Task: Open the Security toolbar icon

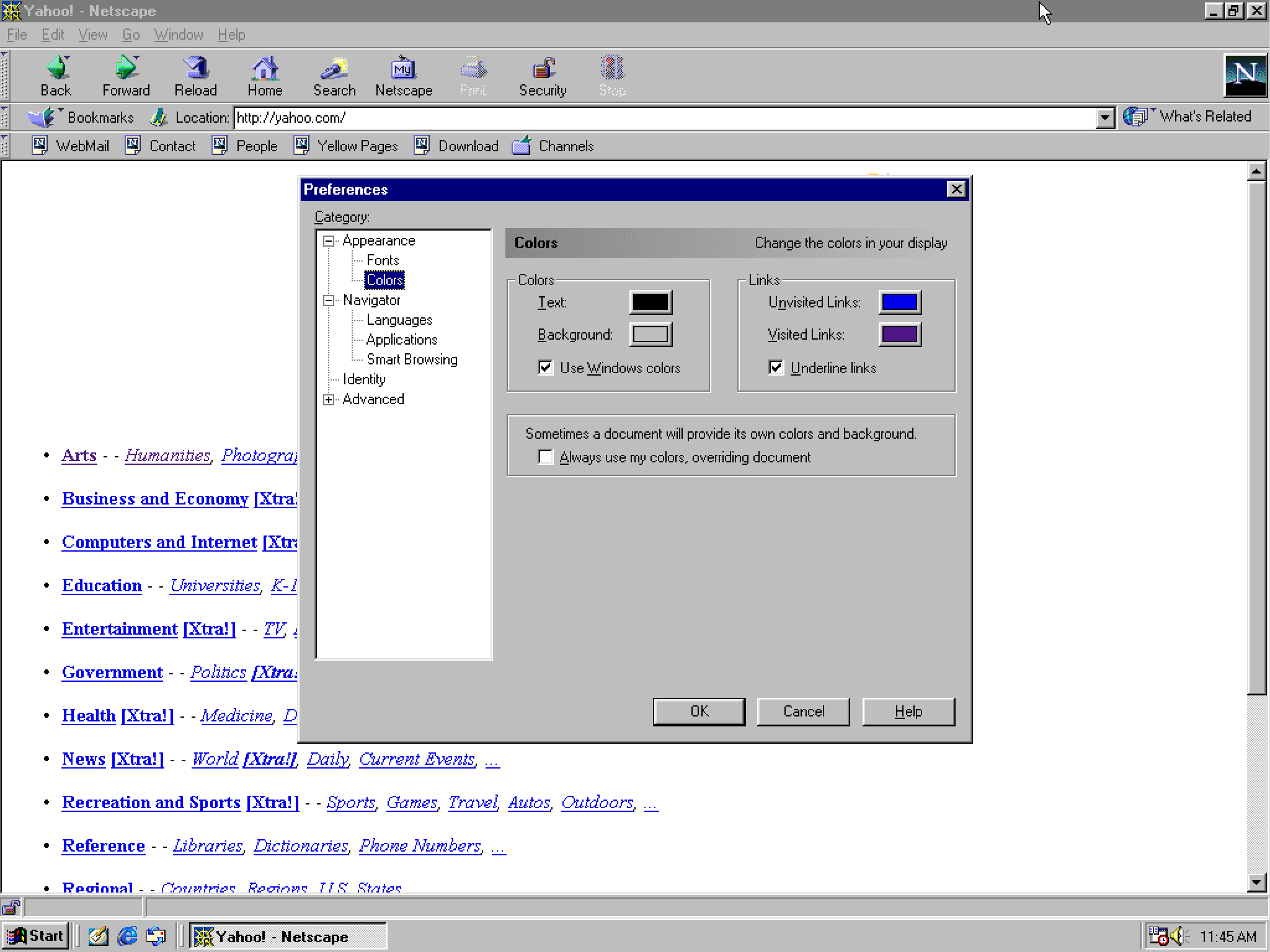Action: point(543,76)
